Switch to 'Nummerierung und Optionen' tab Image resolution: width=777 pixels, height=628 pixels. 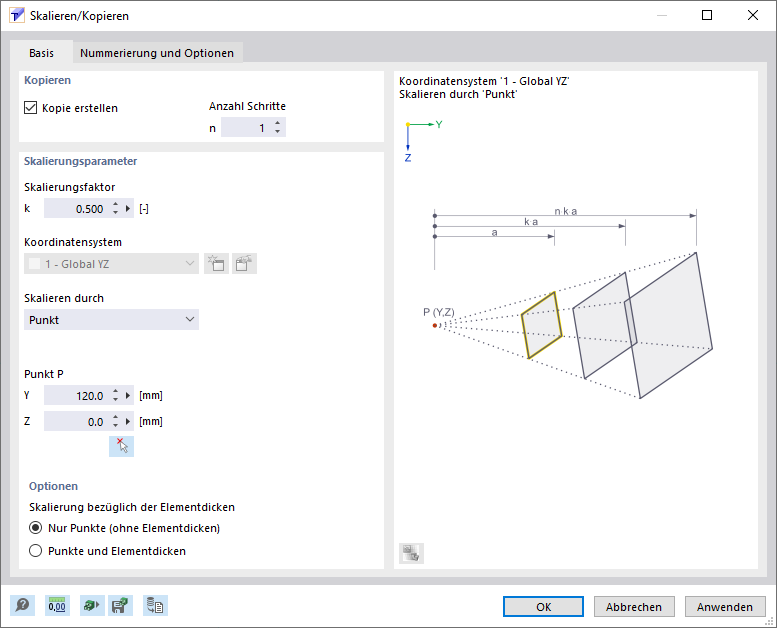(157, 53)
